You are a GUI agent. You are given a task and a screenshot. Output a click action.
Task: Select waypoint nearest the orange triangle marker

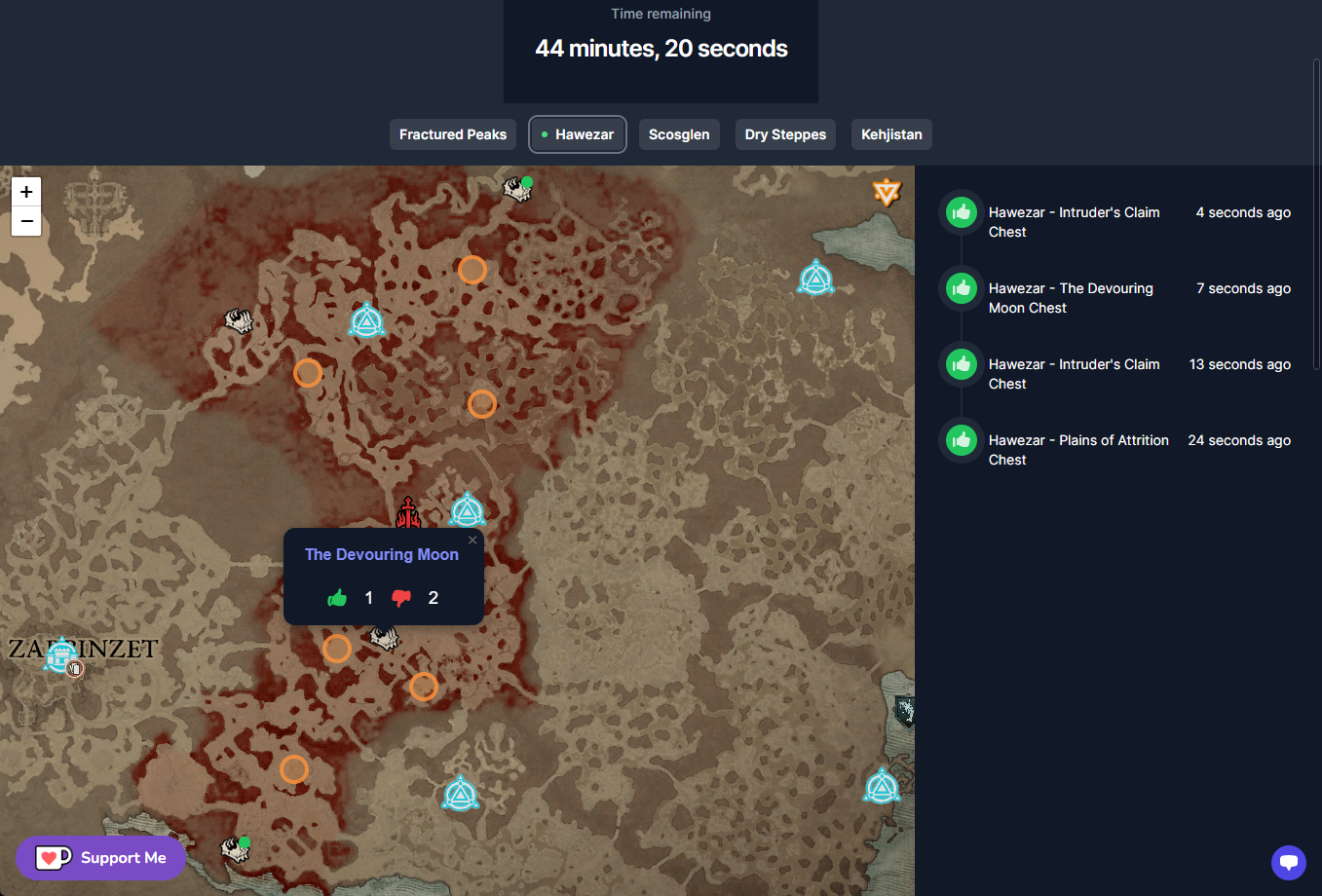pos(815,279)
